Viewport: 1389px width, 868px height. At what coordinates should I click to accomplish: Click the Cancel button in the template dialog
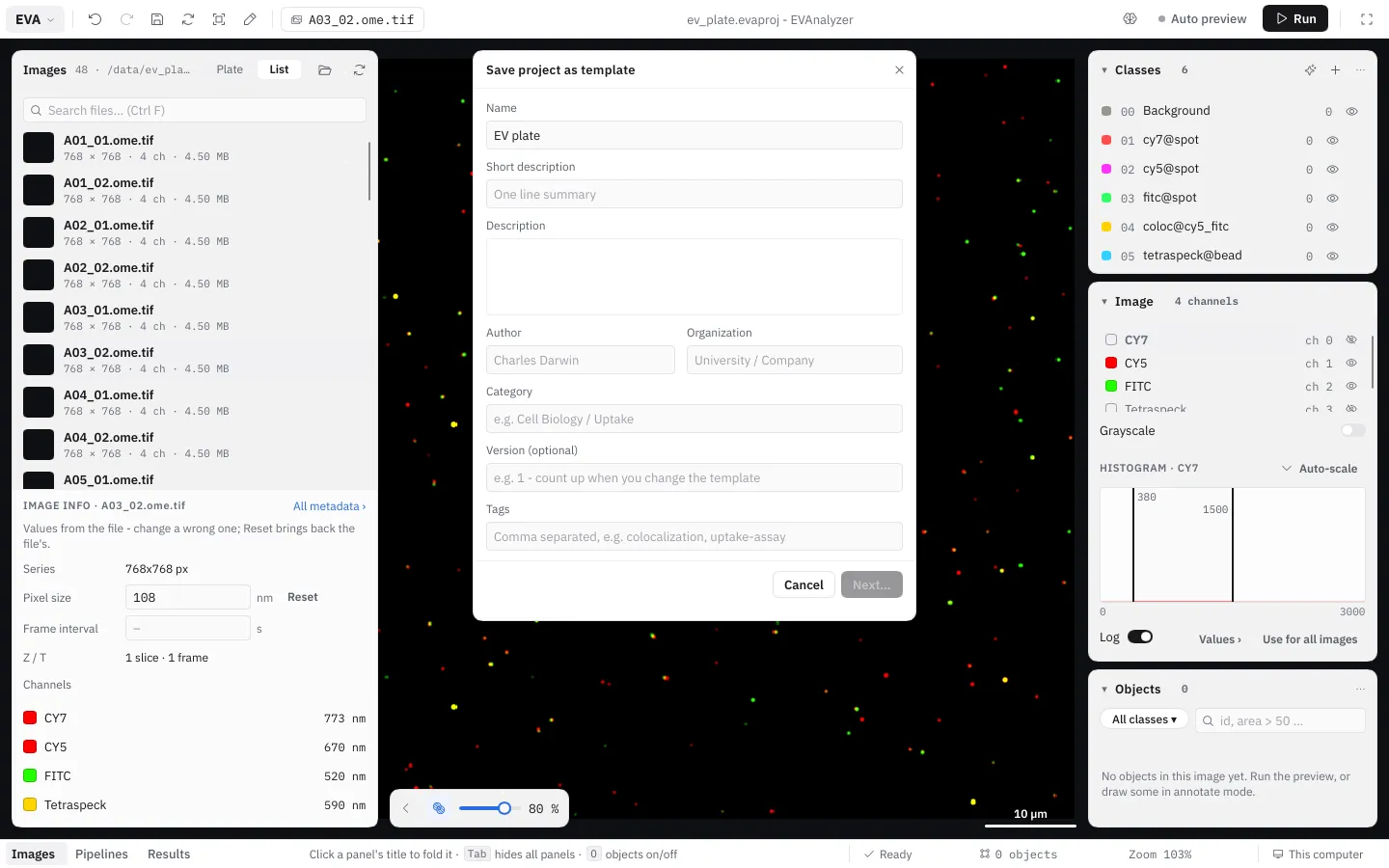[803, 585]
